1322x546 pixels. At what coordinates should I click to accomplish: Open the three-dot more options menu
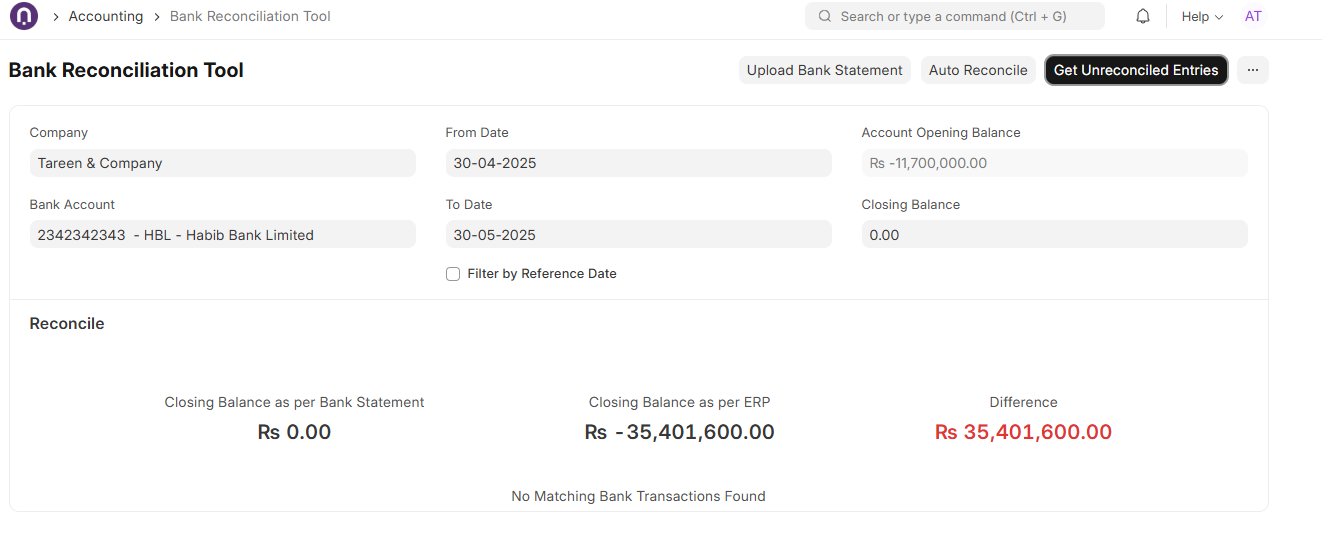pyautogui.click(x=1253, y=70)
